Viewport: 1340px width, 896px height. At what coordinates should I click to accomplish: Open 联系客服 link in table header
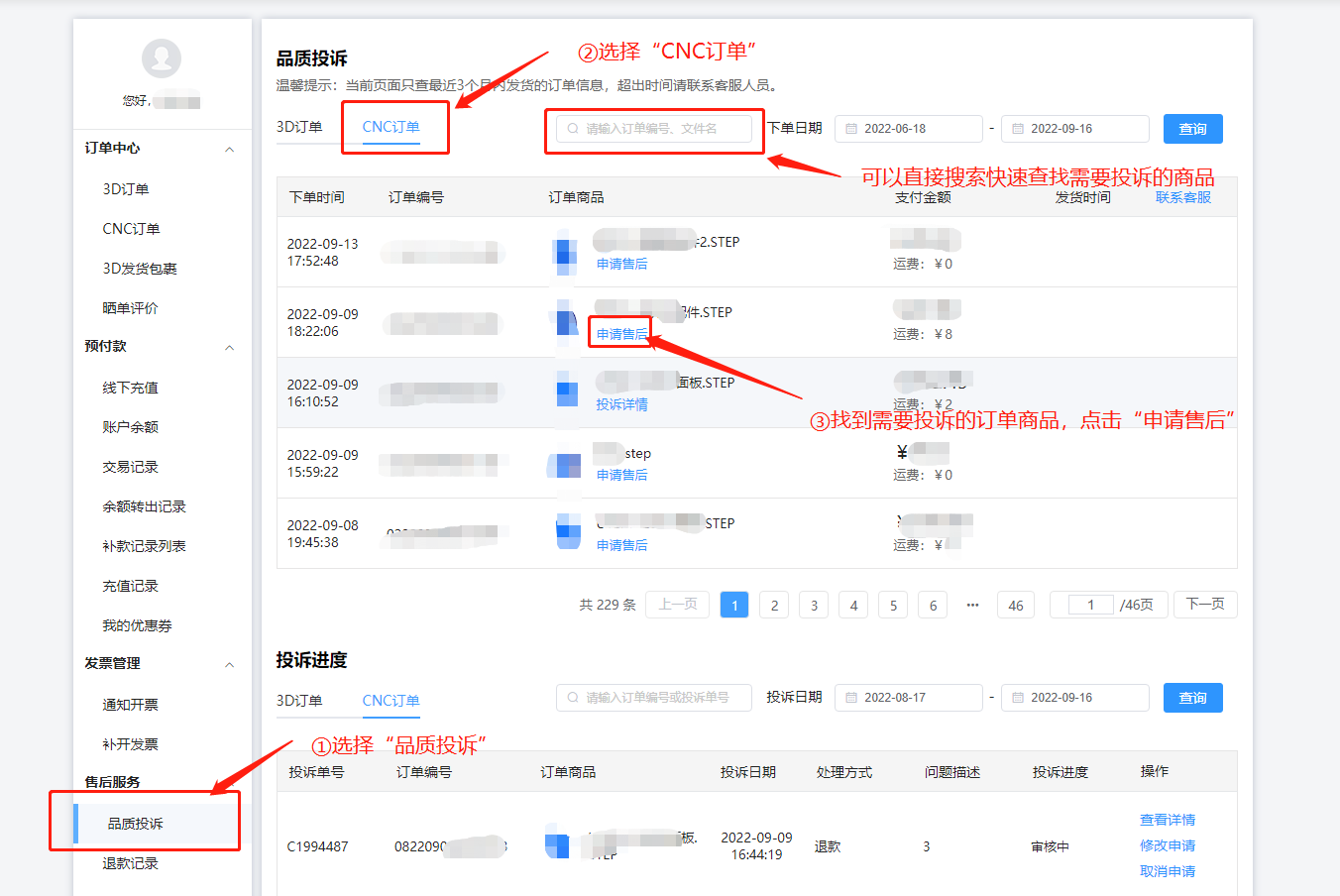click(1182, 197)
